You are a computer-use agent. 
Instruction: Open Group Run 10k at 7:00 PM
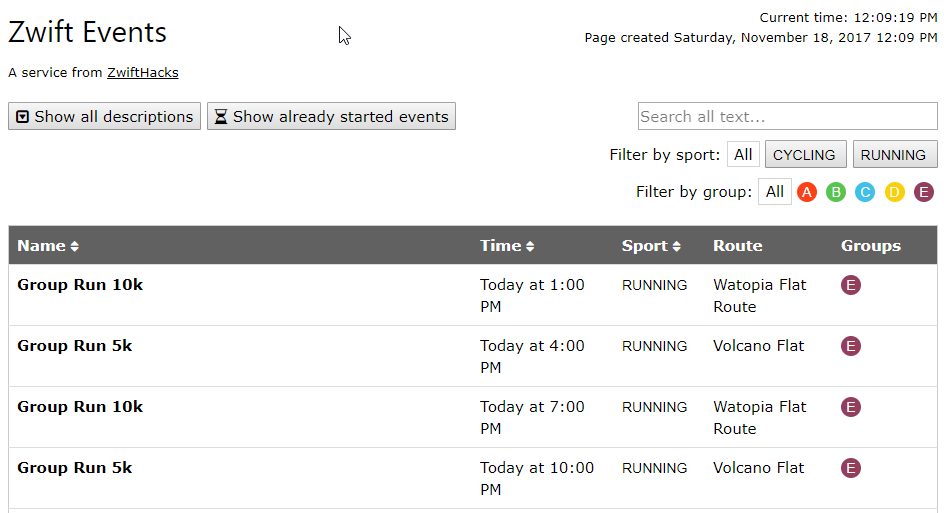pyautogui.click(x=80, y=407)
